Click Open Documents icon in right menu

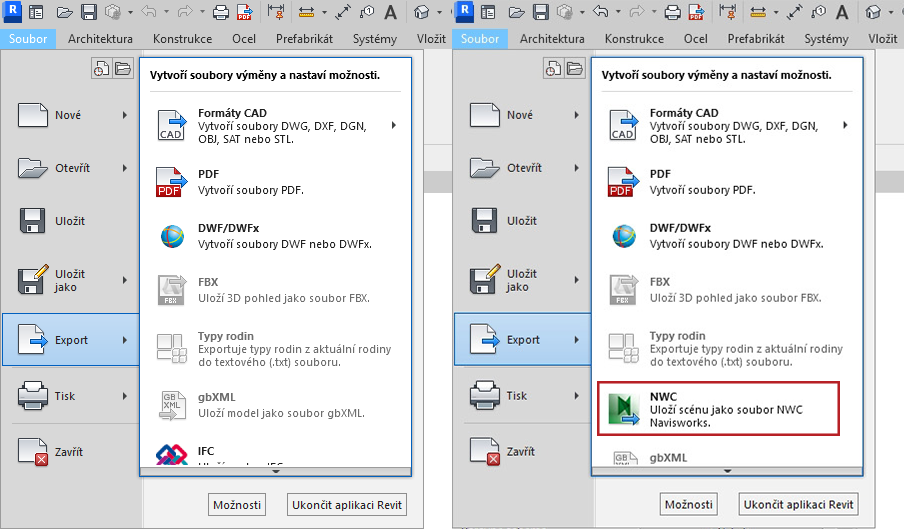(x=575, y=69)
